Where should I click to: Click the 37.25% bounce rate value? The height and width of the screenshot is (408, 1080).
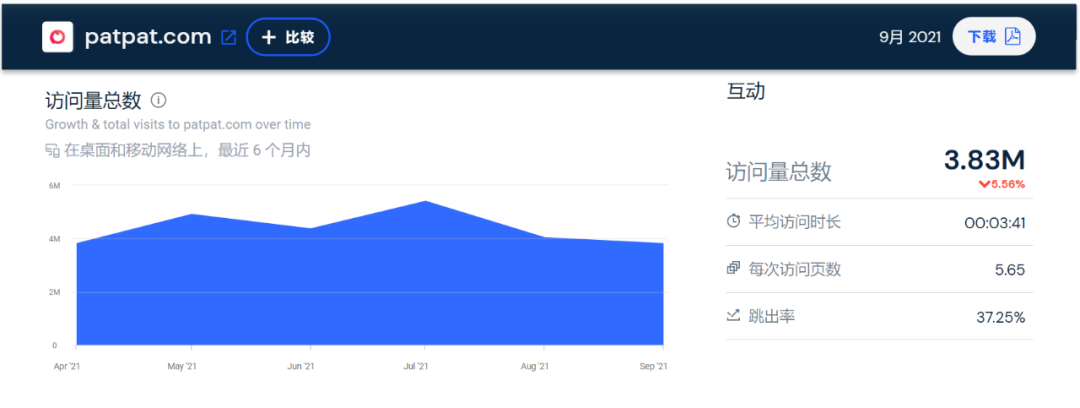pyautogui.click(x=1000, y=317)
